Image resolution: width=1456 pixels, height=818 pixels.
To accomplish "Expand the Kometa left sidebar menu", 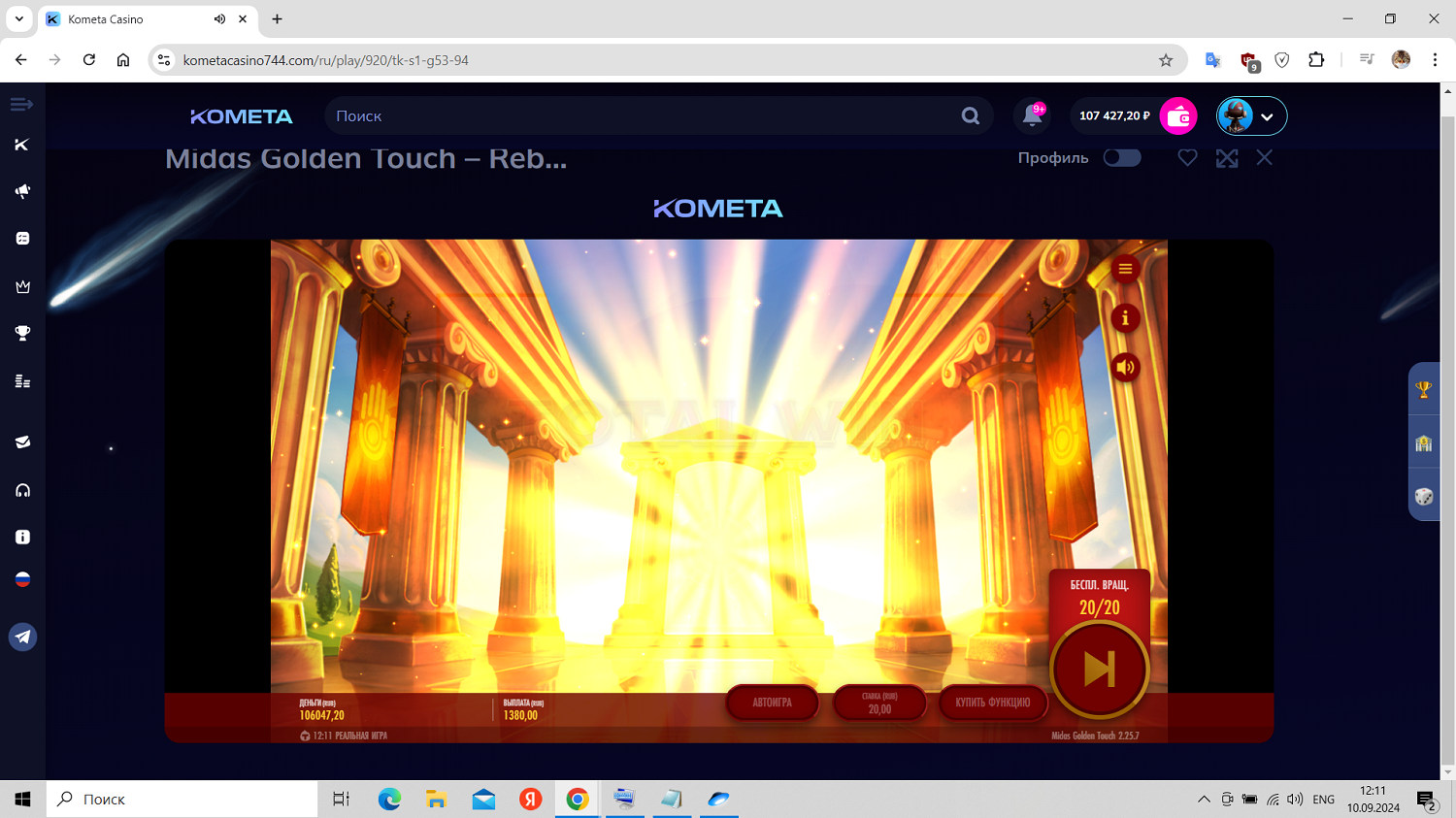I will [x=21, y=104].
